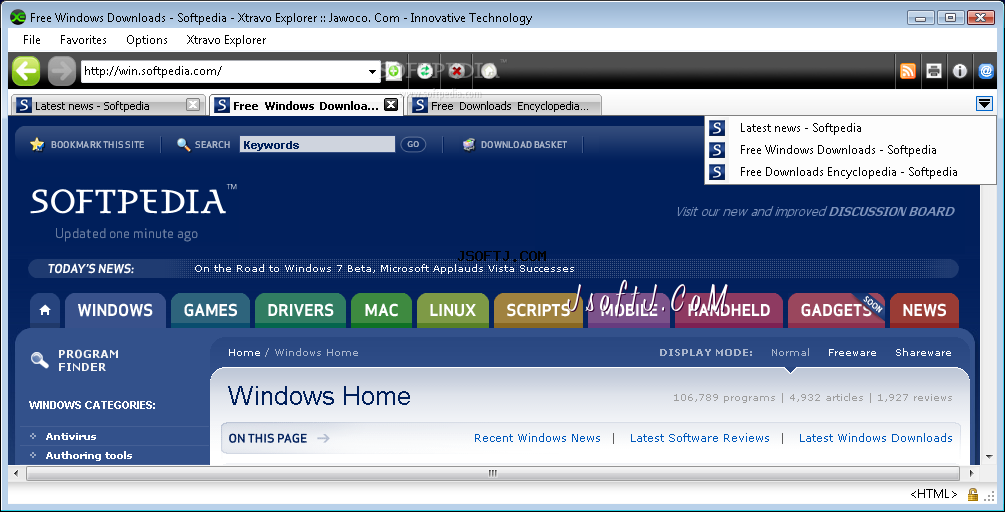Open the Xtravo Explorer menu
Image resolution: width=1005 pixels, height=512 pixels.
pos(226,40)
